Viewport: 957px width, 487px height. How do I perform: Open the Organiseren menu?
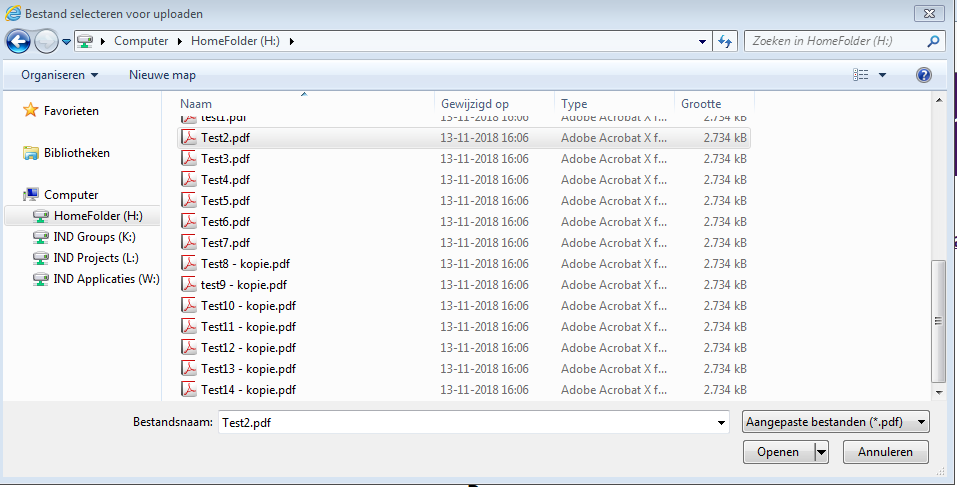click(x=59, y=75)
